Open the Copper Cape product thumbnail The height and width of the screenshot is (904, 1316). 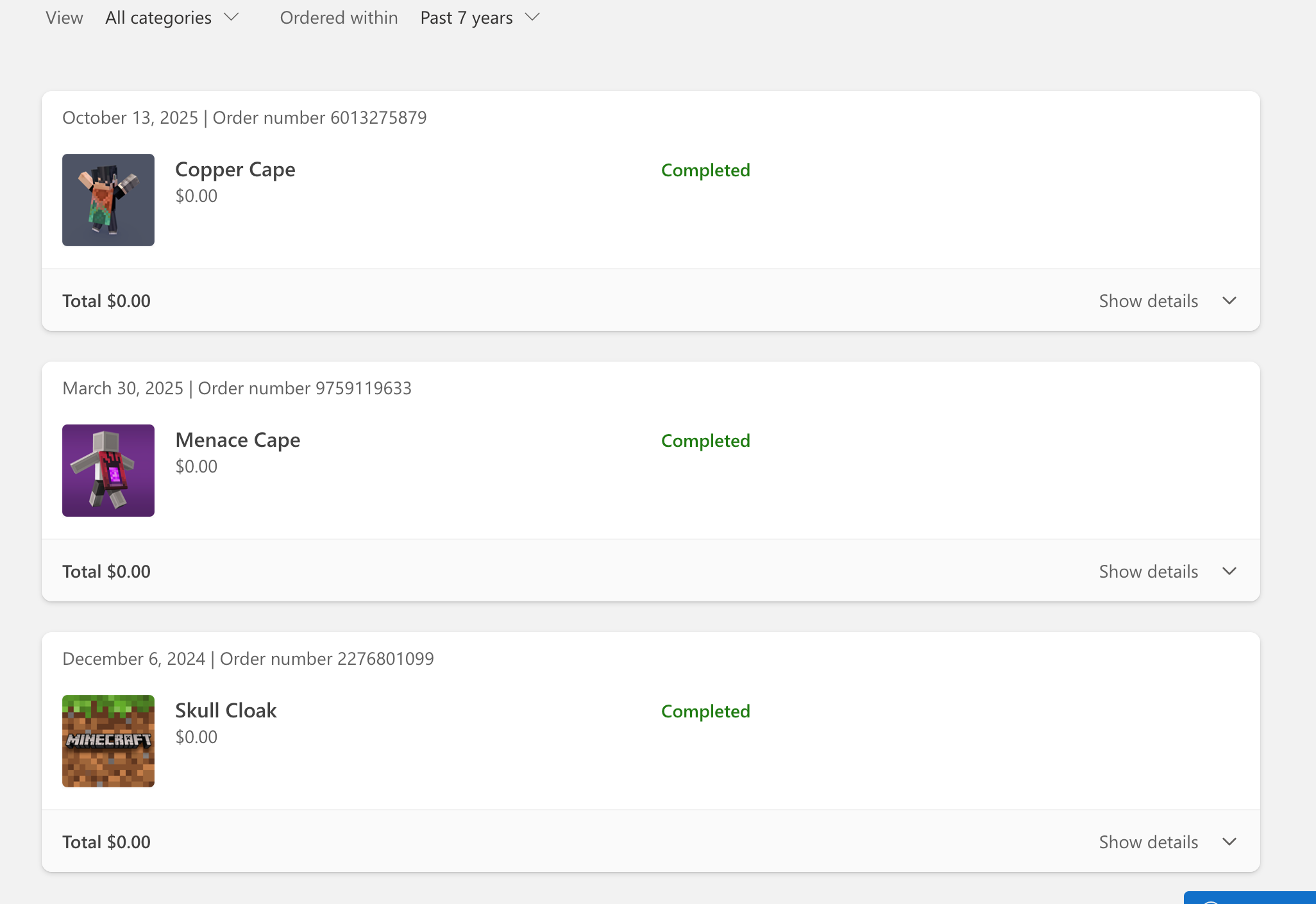tap(108, 199)
